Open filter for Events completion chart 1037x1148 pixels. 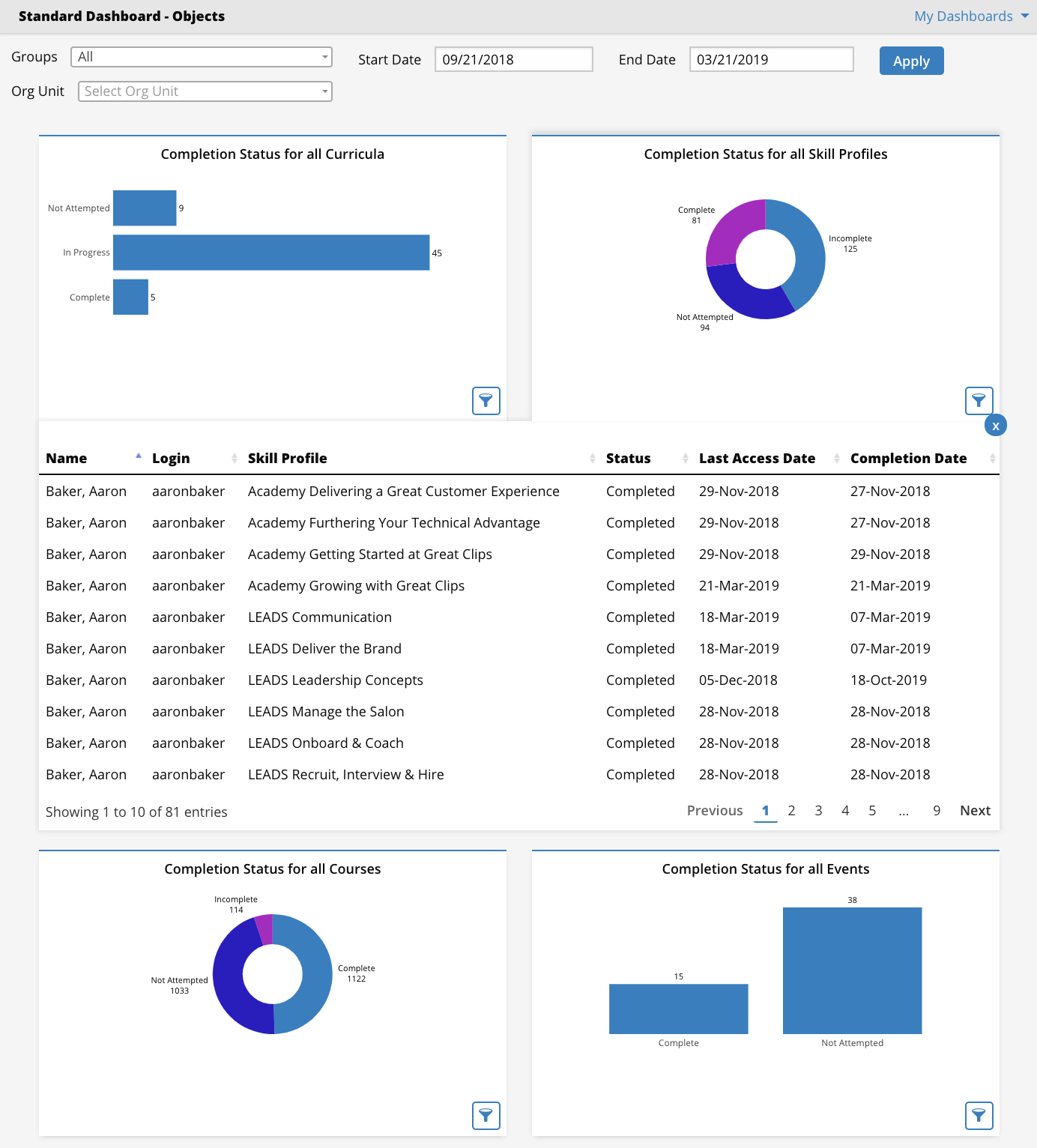[x=979, y=1116]
